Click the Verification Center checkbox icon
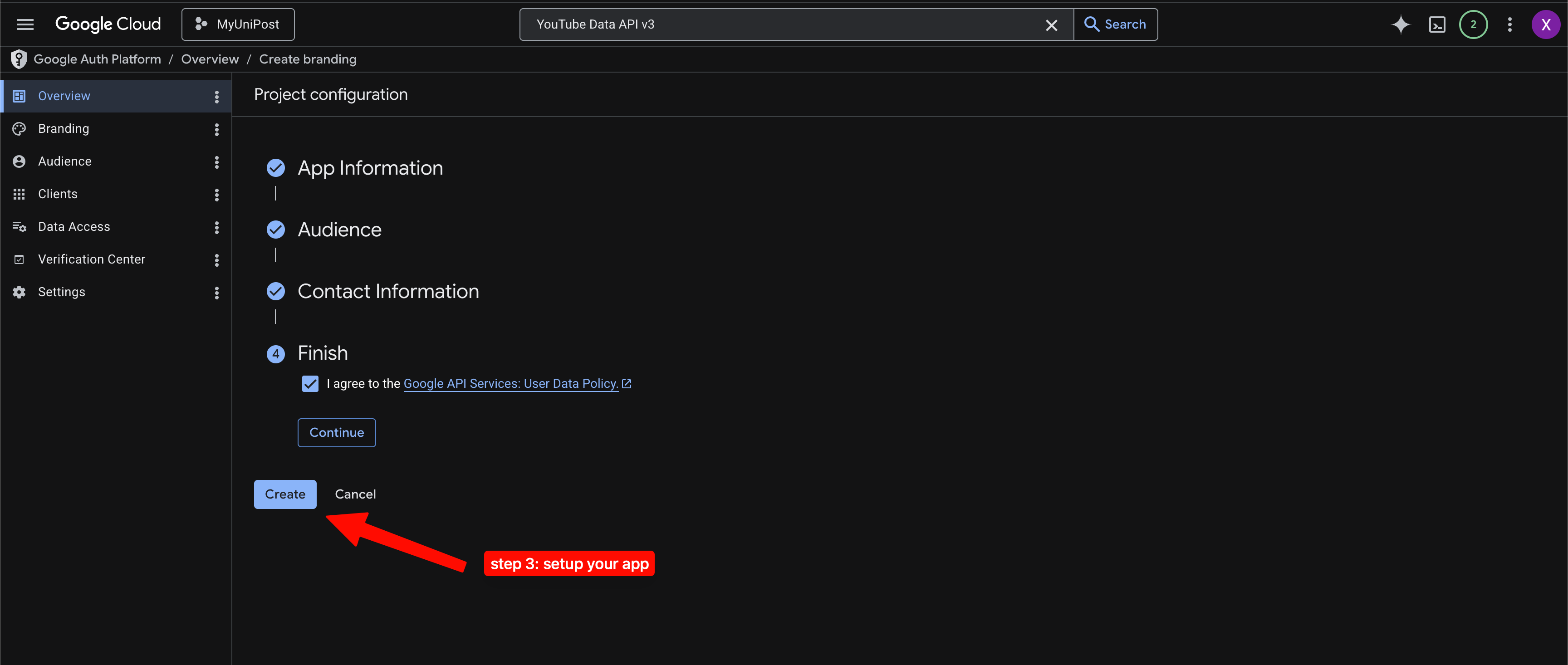This screenshot has width=1568, height=665. pyautogui.click(x=19, y=259)
